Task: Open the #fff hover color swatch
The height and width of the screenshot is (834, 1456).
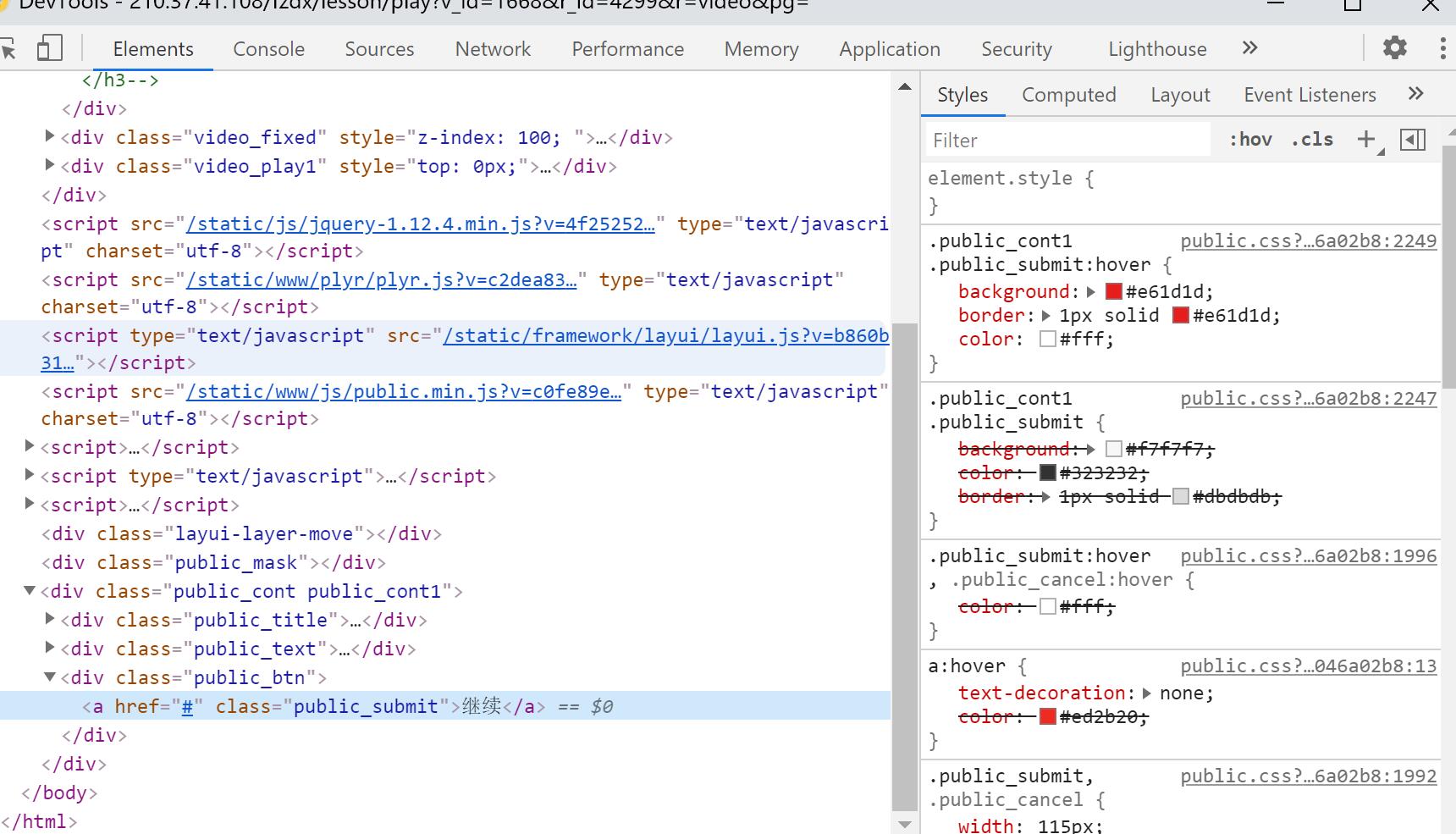Action: point(1048,339)
